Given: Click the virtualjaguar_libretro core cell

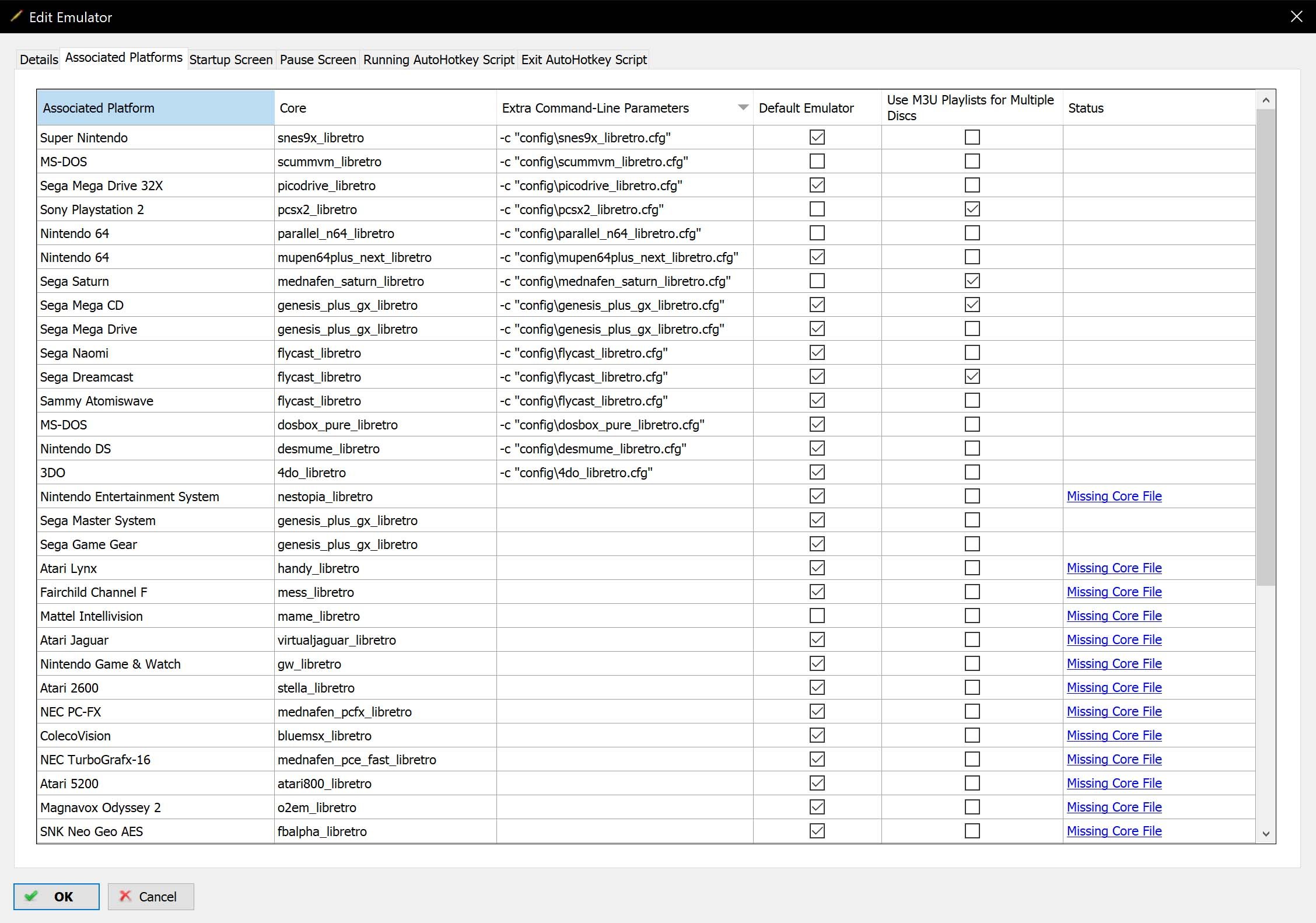Looking at the screenshot, I should [x=386, y=640].
